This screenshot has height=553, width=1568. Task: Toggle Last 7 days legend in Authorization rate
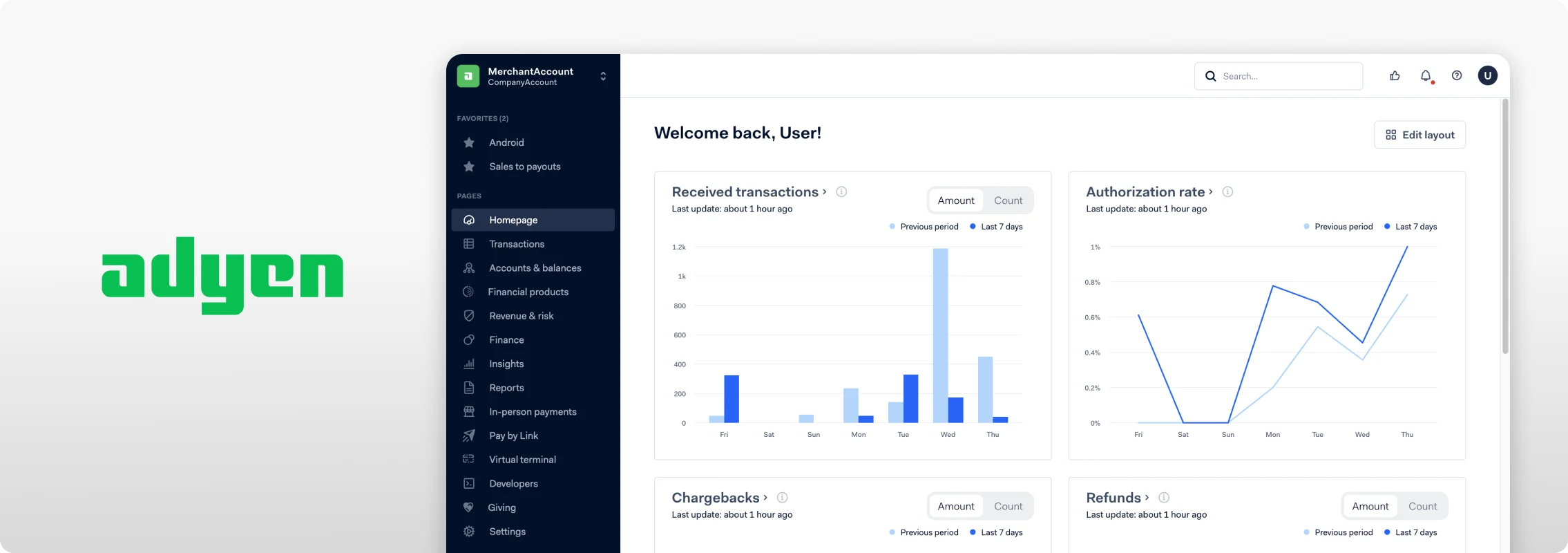[x=1411, y=227]
